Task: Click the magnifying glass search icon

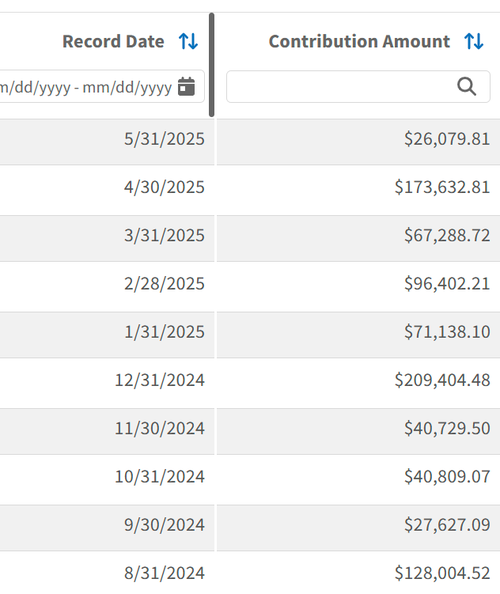Action: click(466, 86)
